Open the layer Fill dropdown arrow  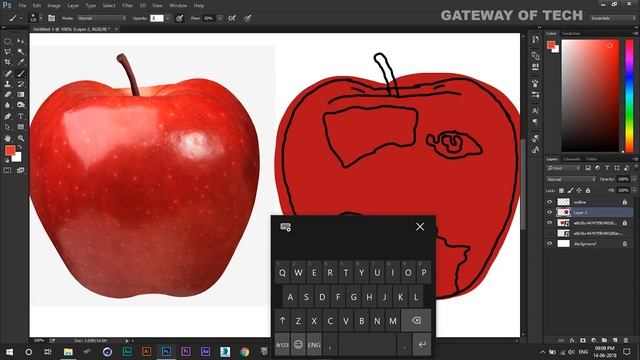click(634, 191)
